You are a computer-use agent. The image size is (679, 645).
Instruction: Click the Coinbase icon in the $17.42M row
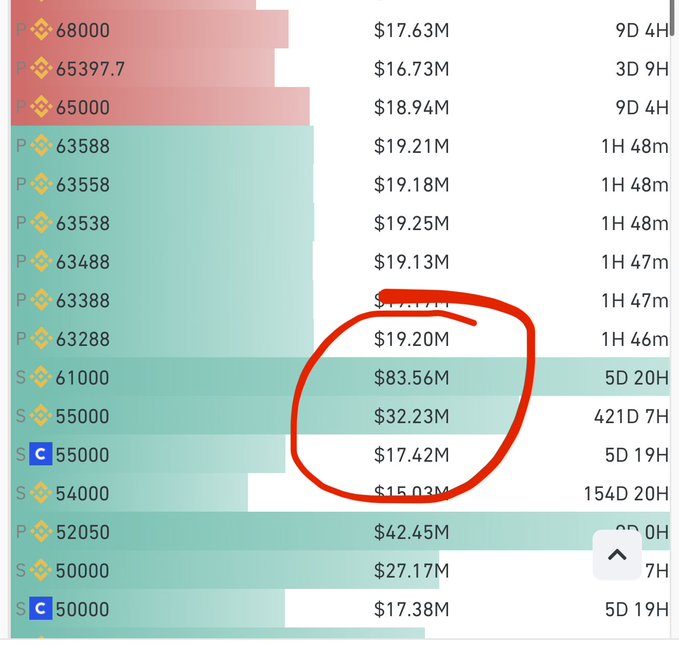pos(41,454)
